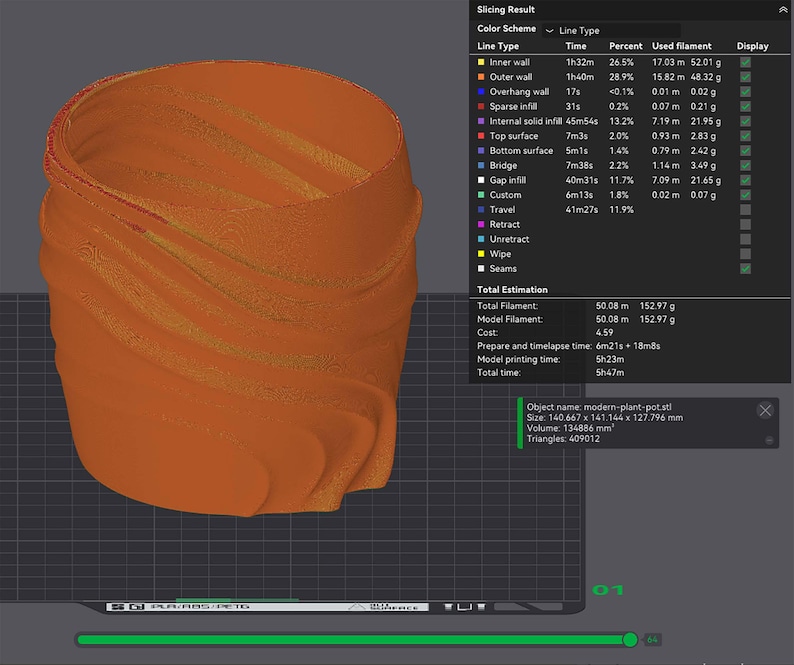Enable Retract display checkbox
Screen dimensions: 794x665
coord(745,224)
